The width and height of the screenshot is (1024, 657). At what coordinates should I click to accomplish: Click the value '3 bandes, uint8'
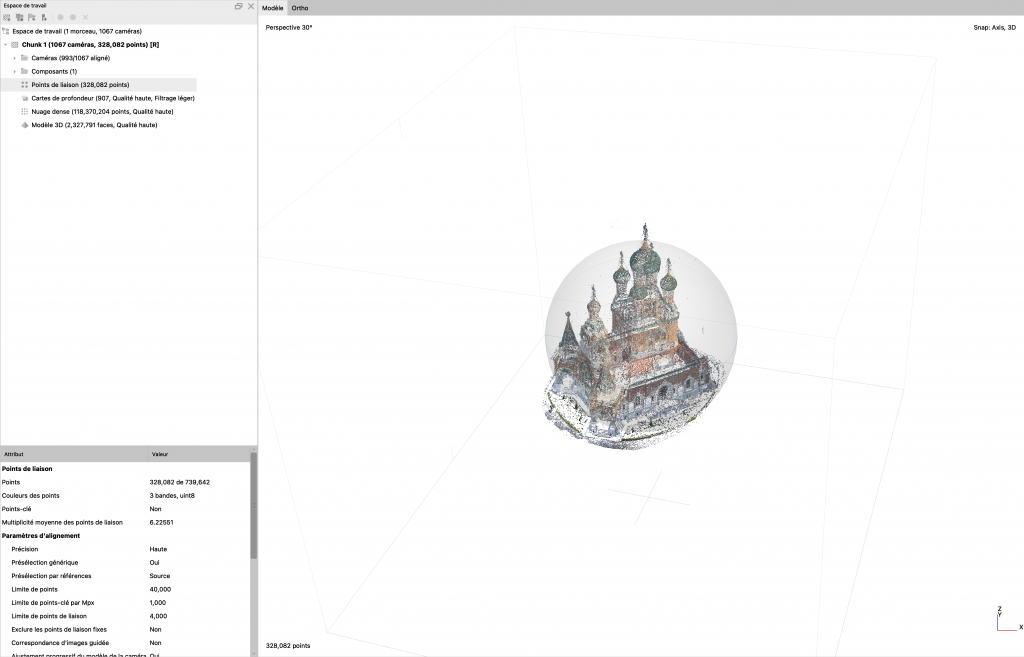(x=172, y=496)
